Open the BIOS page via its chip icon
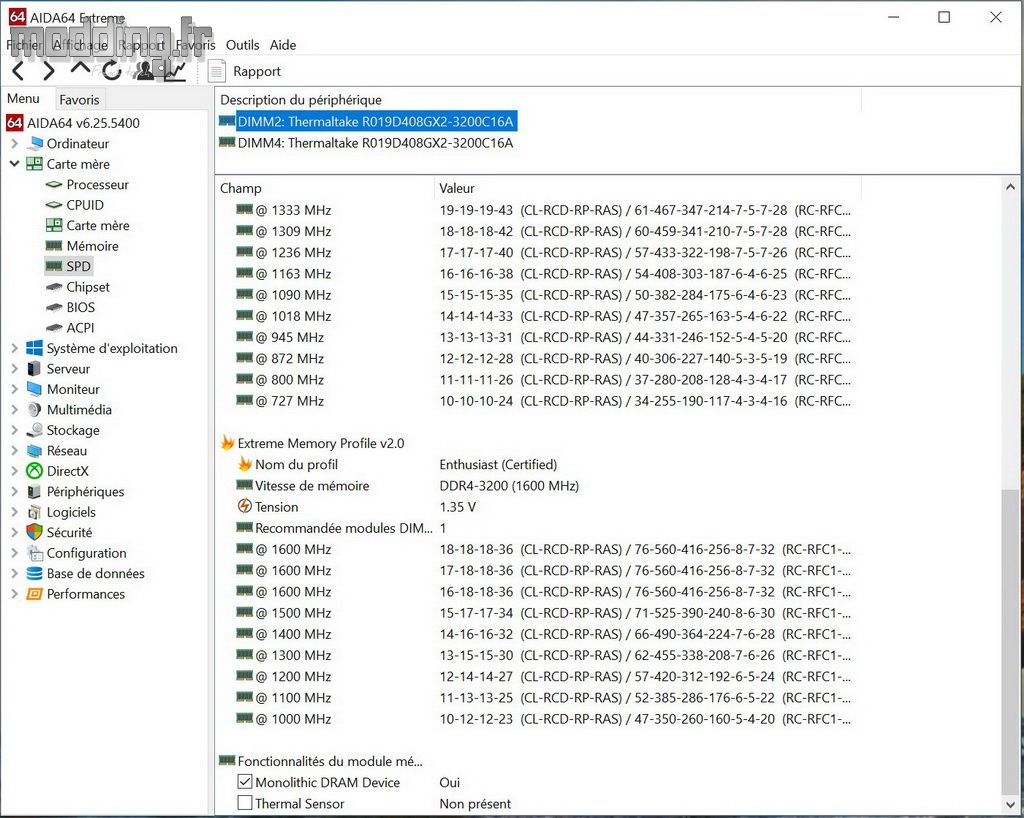1024x818 pixels. coord(54,307)
